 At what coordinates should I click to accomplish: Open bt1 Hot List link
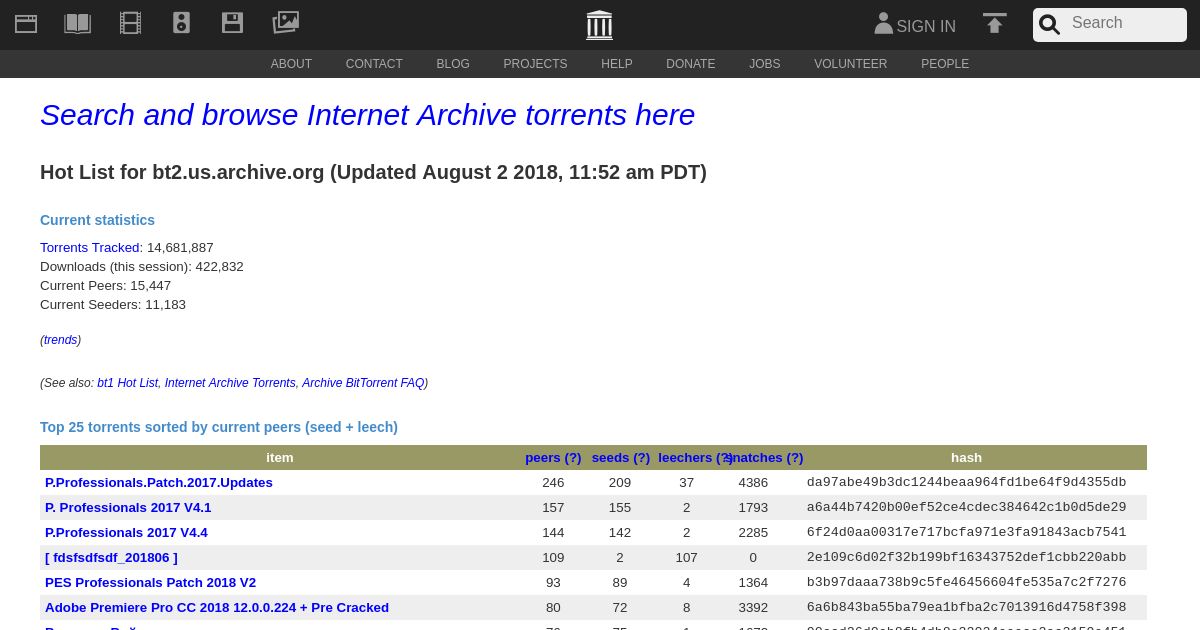(x=127, y=383)
